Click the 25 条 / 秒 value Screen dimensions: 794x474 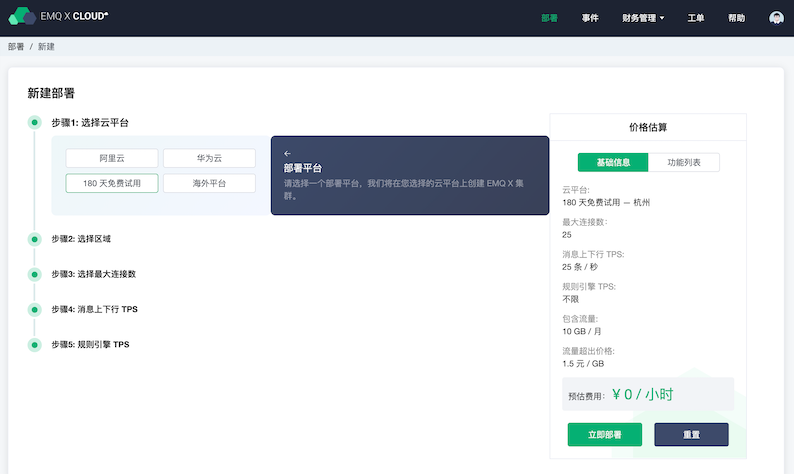point(580,267)
